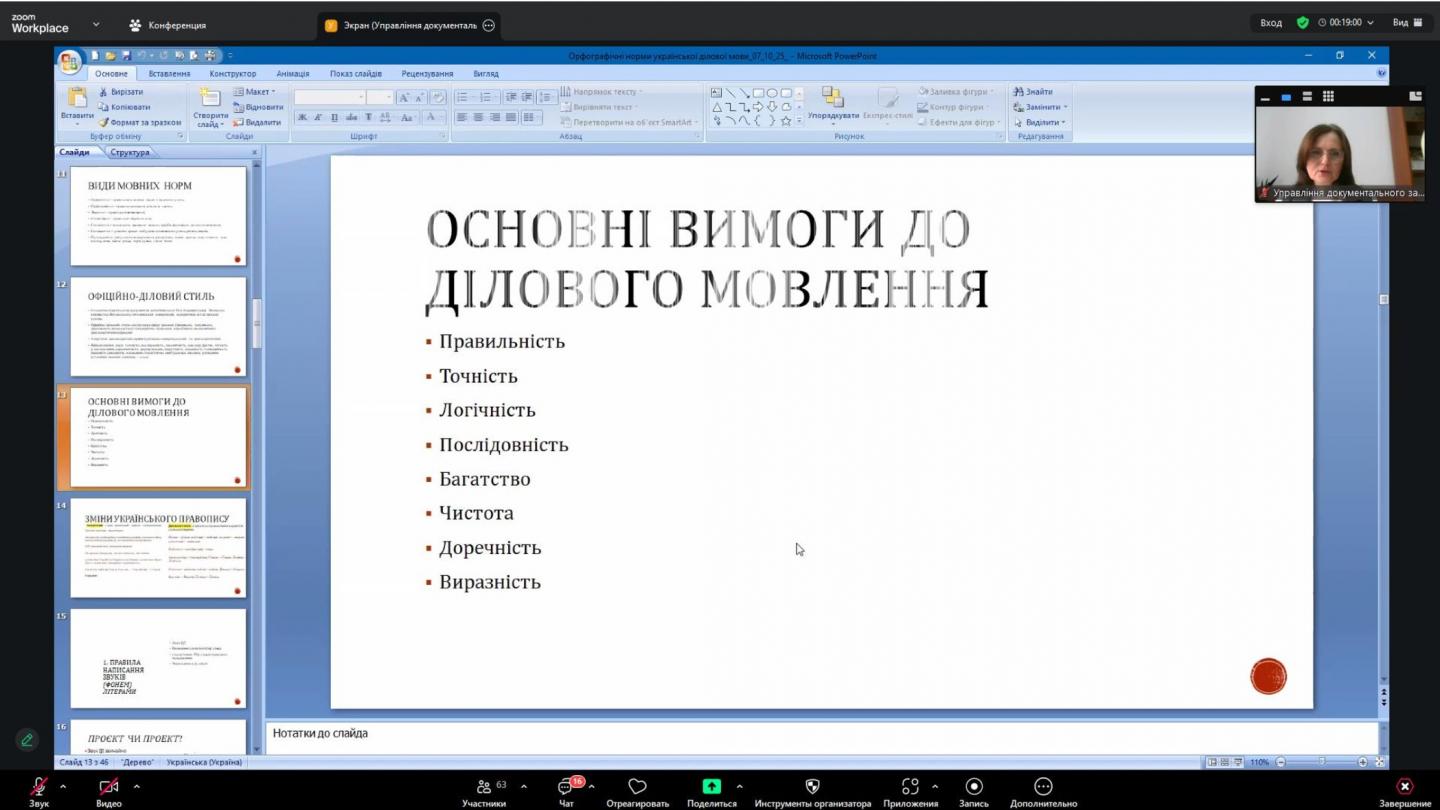This screenshot has width=1440, height=810.
Task: Click the Вирізати cut button
Action: click(x=120, y=92)
